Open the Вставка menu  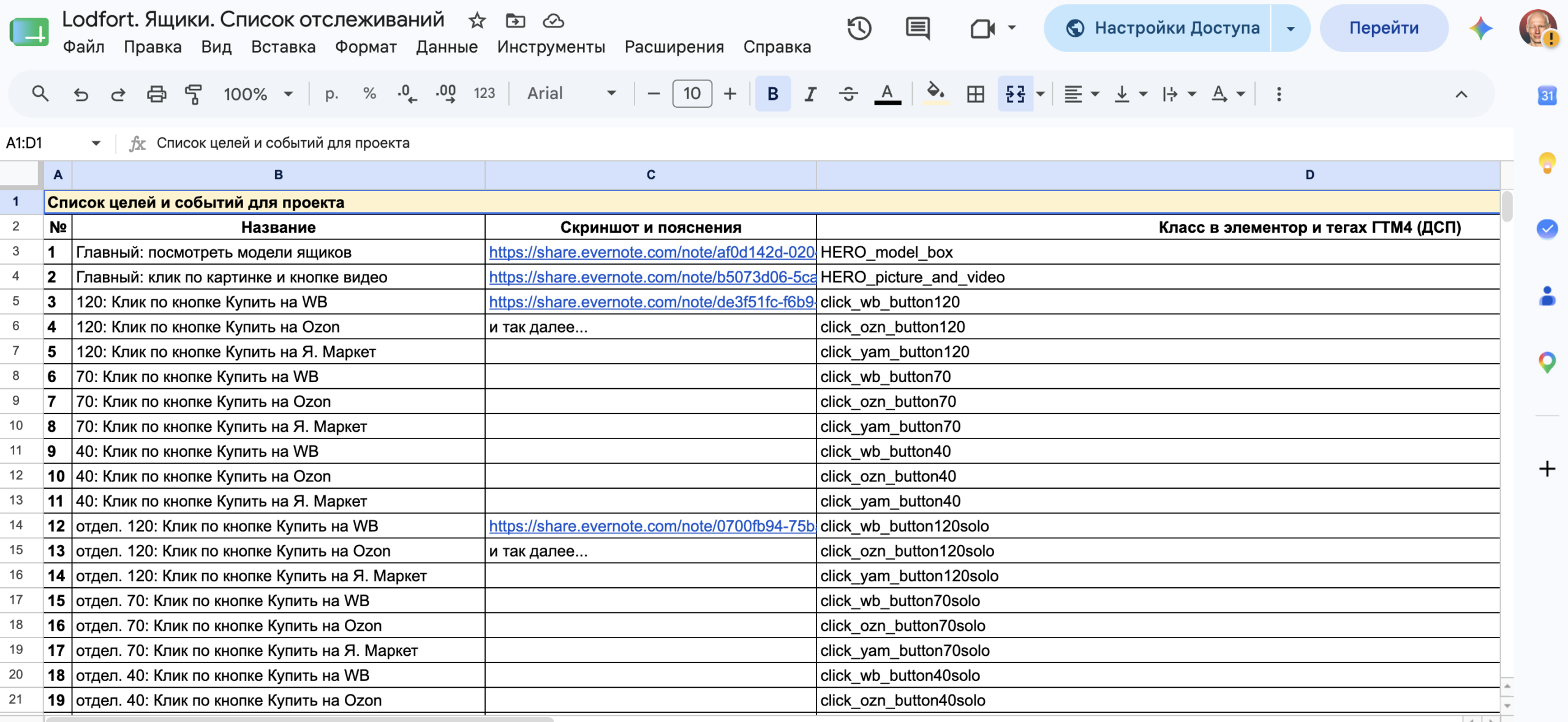(283, 47)
